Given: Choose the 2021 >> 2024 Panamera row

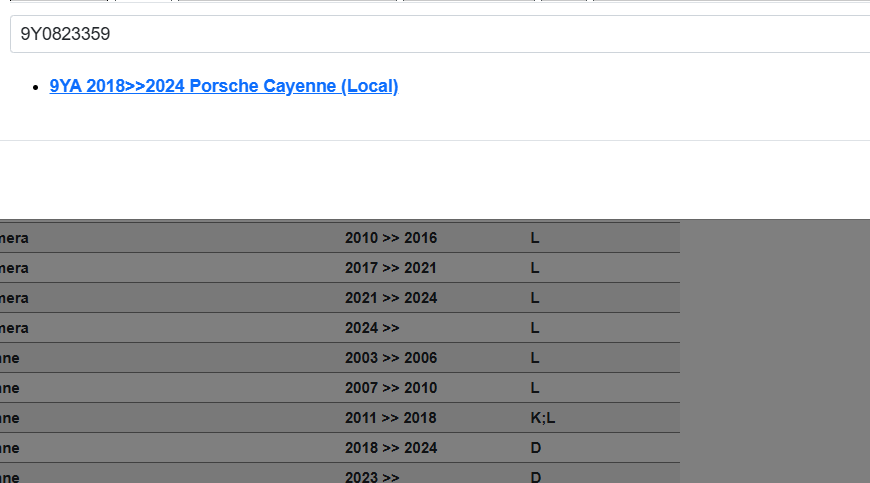Looking at the screenshot, I should point(390,298).
